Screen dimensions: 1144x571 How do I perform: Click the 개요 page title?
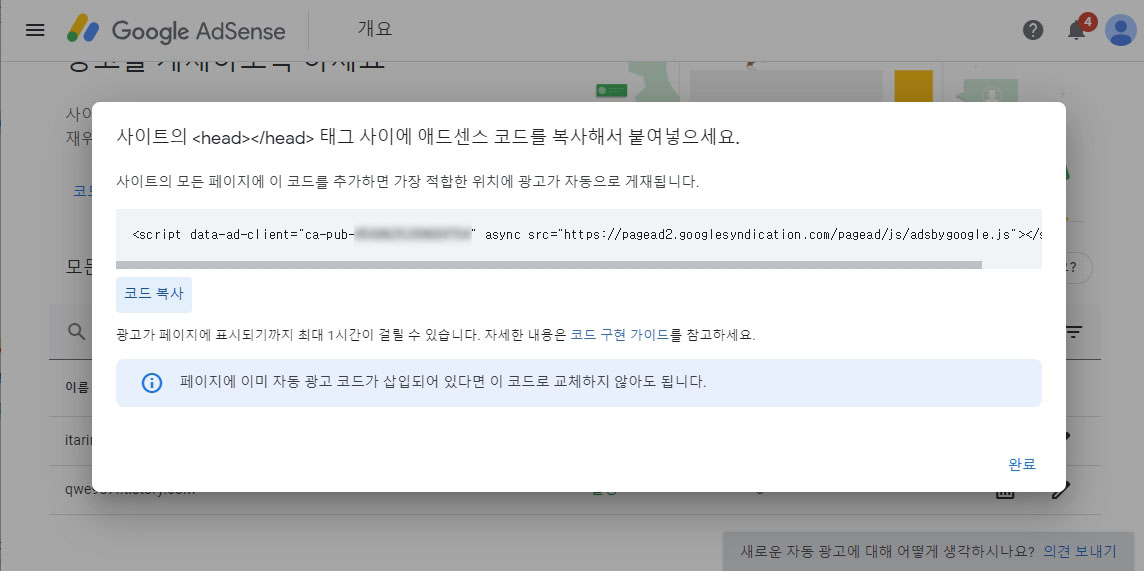[375, 29]
